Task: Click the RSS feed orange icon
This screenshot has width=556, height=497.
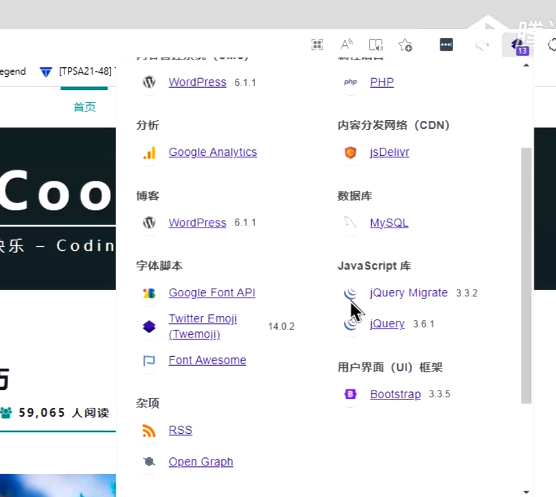Action: [149, 431]
